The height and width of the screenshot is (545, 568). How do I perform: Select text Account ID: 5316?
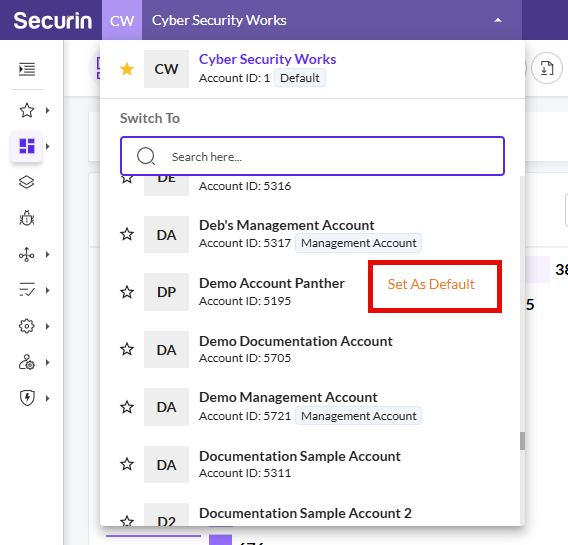pyautogui.click(x=245, y=186)
